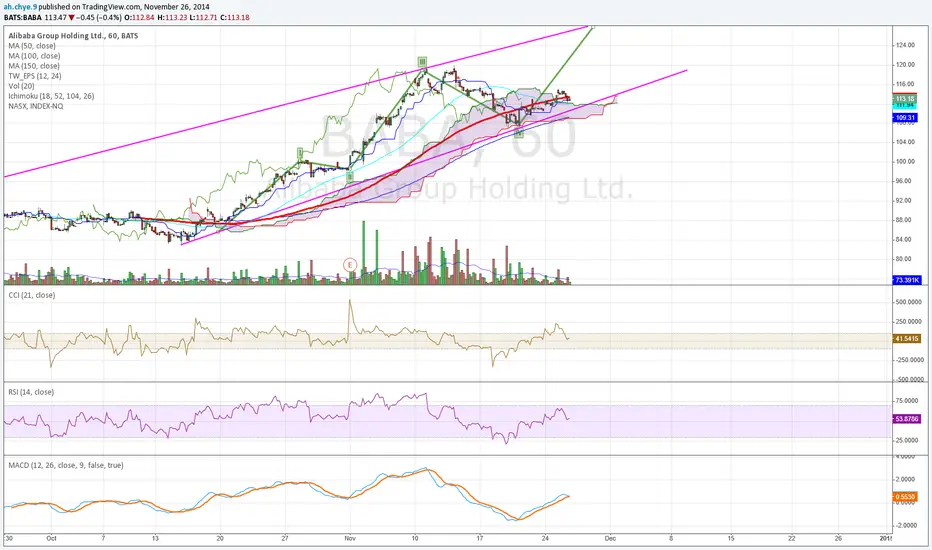Click the 250.0000 CCI scale label
The width and height of the screenshot is (932, 550).
coord(909,322)
